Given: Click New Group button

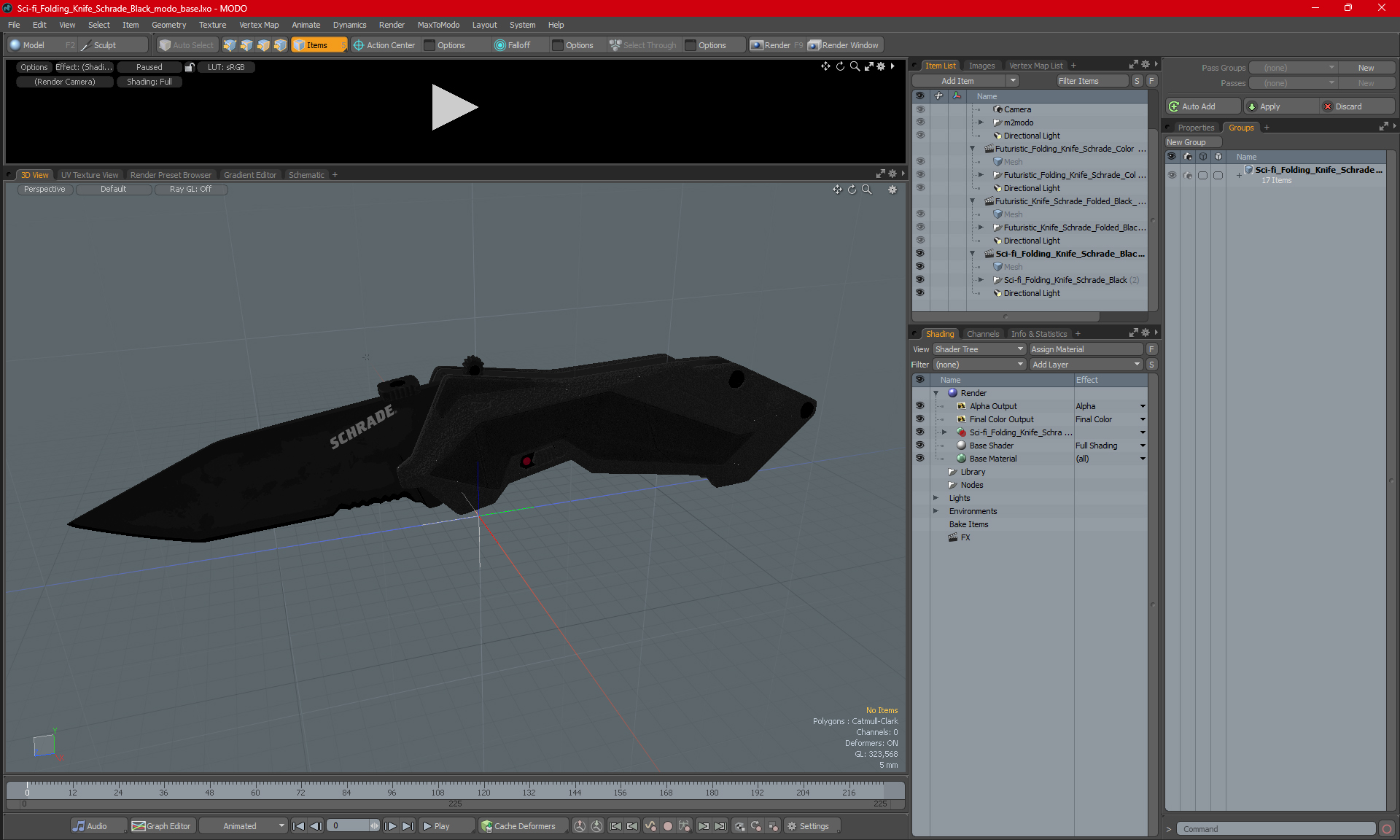Looking at the screenshot, I should pyautogui.click(x=1193, y=142).
